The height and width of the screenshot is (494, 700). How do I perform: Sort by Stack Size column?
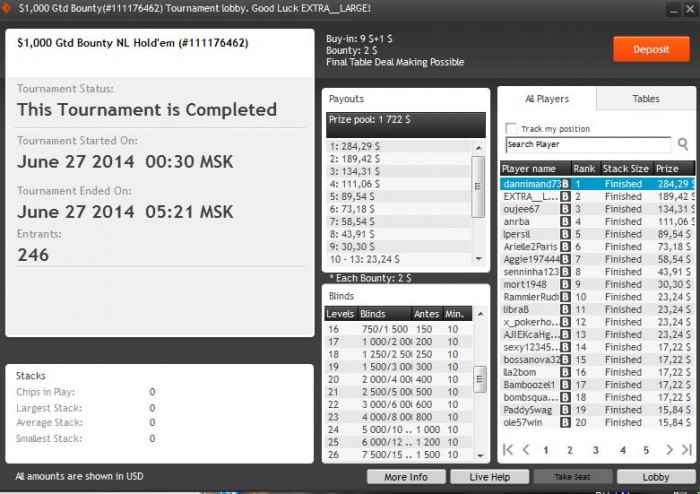[x=626, y=169]
